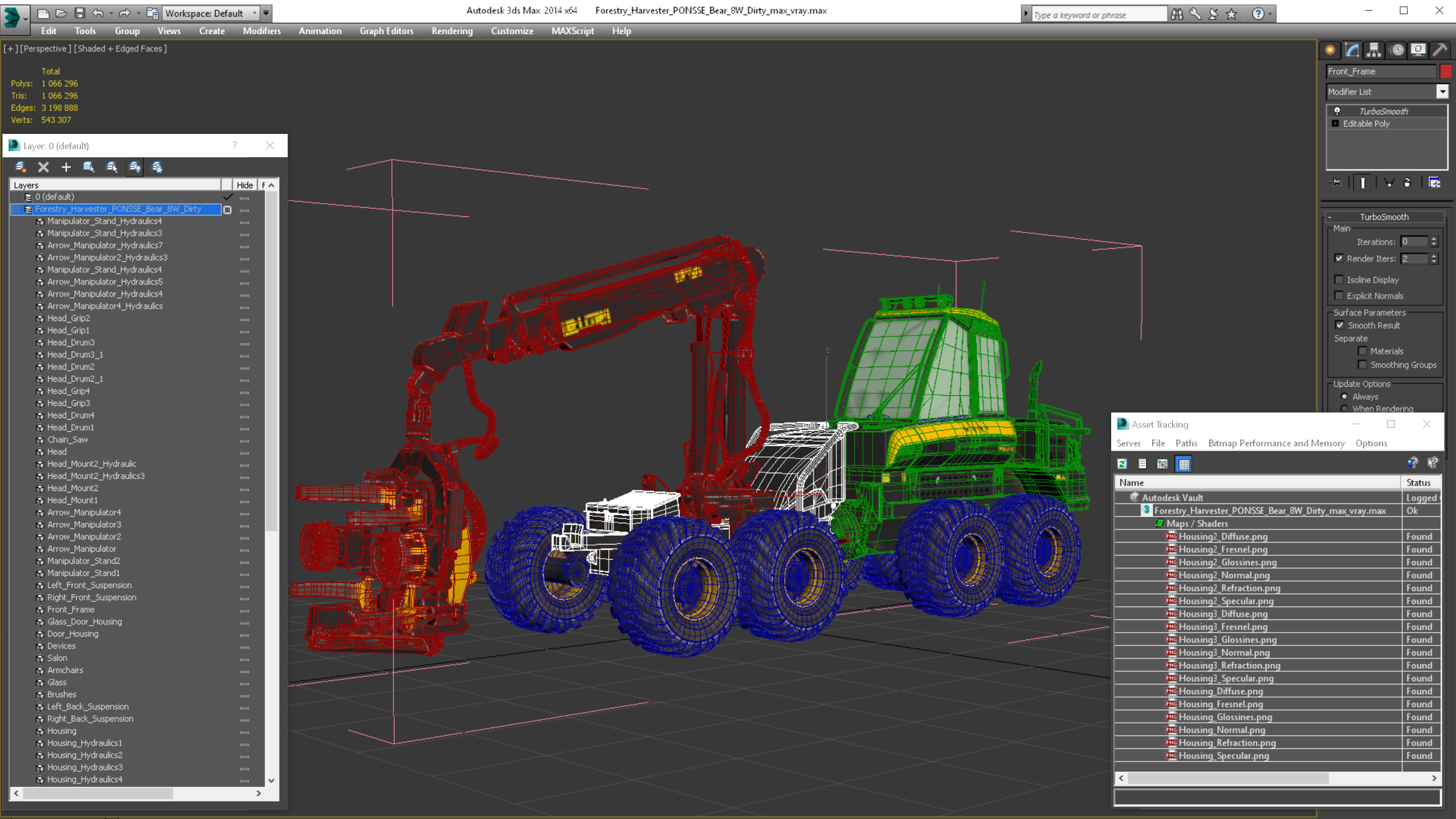Click the Perspective viewport label
This screenshot has width=1456, height=819.
[46, 49]
